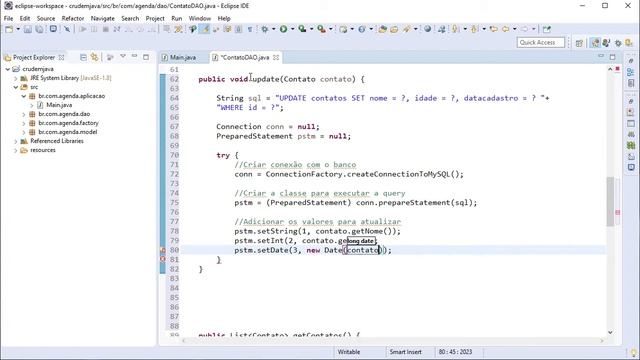Image resolution: width=640 pixels, height=360 pixels.
Task: Collapse br.com.agenda.aplicacao package
Action: [24, 96]
